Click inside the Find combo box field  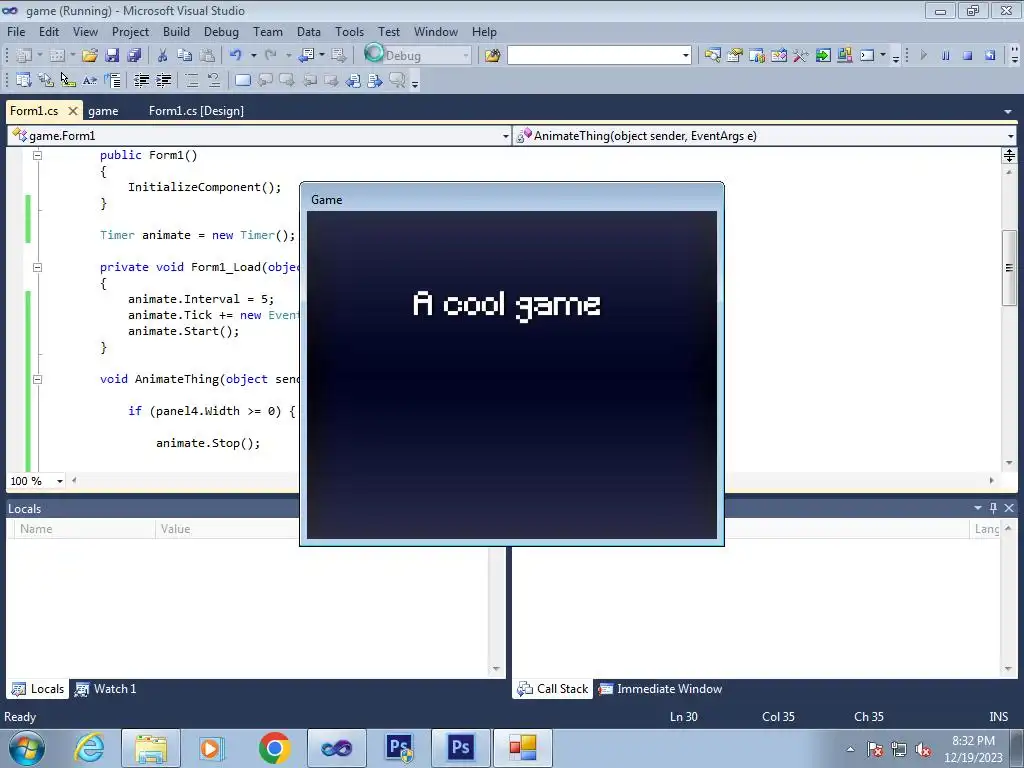593,56
